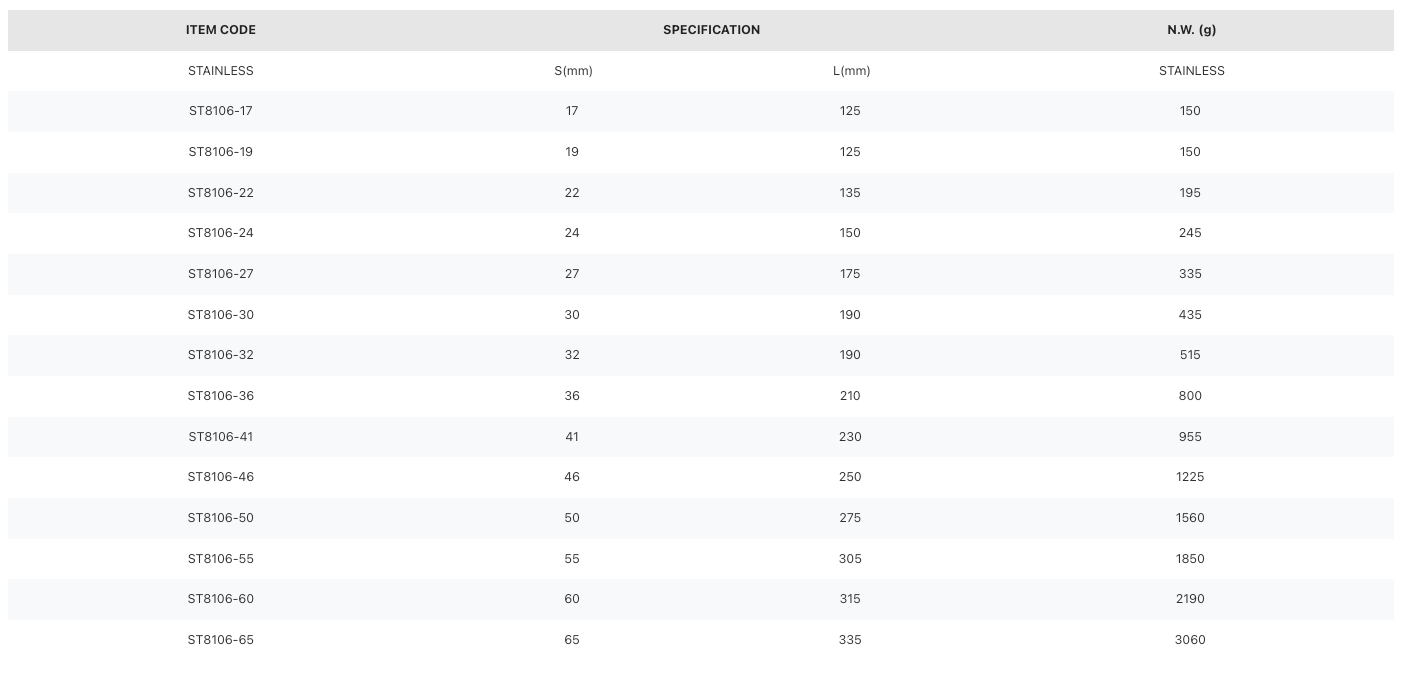Click the weight value 3060

[1190, 640]
